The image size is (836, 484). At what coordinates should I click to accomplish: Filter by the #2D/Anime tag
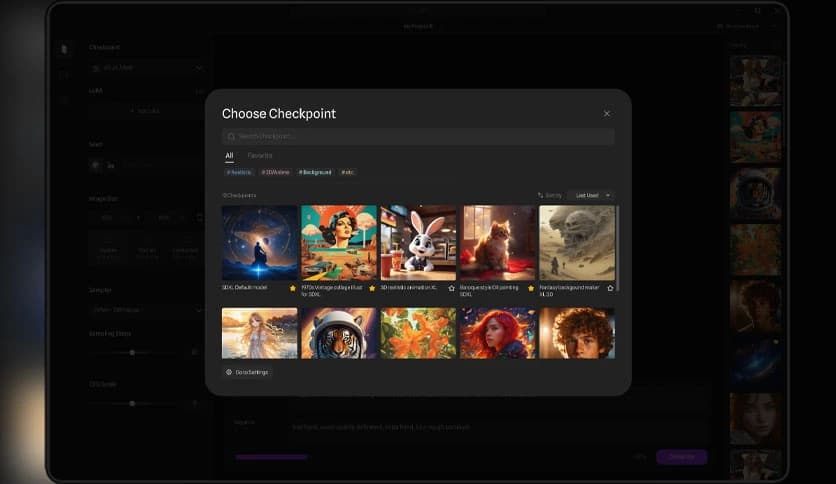275,172
